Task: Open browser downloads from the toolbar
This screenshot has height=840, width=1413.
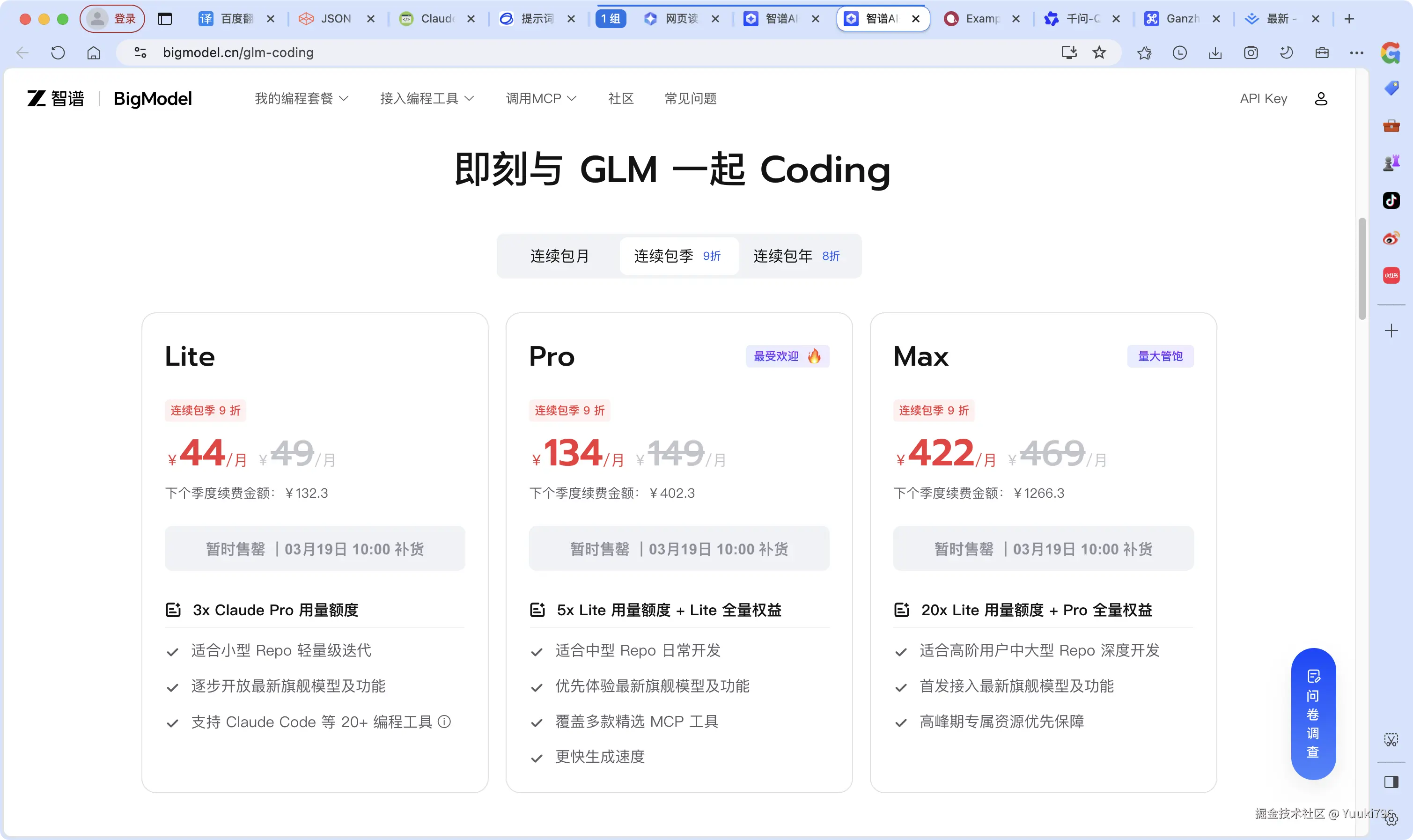Action: click(1215, 52)
